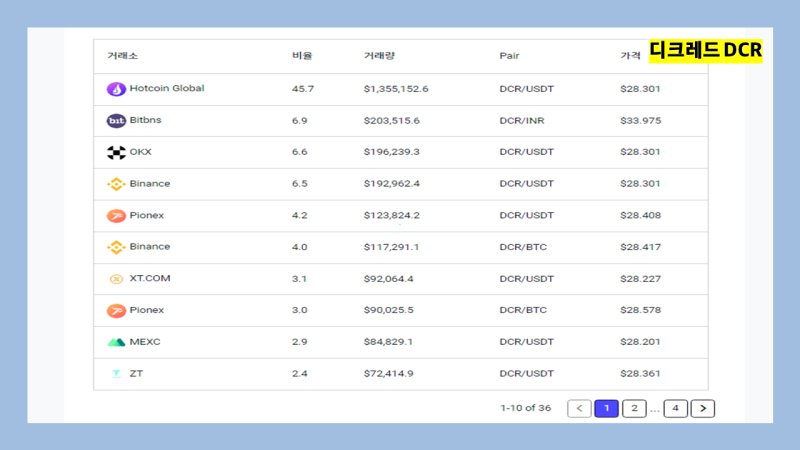Click the 가격 column header
Screen dimensions: 800x450
click(x=630, y=56)
